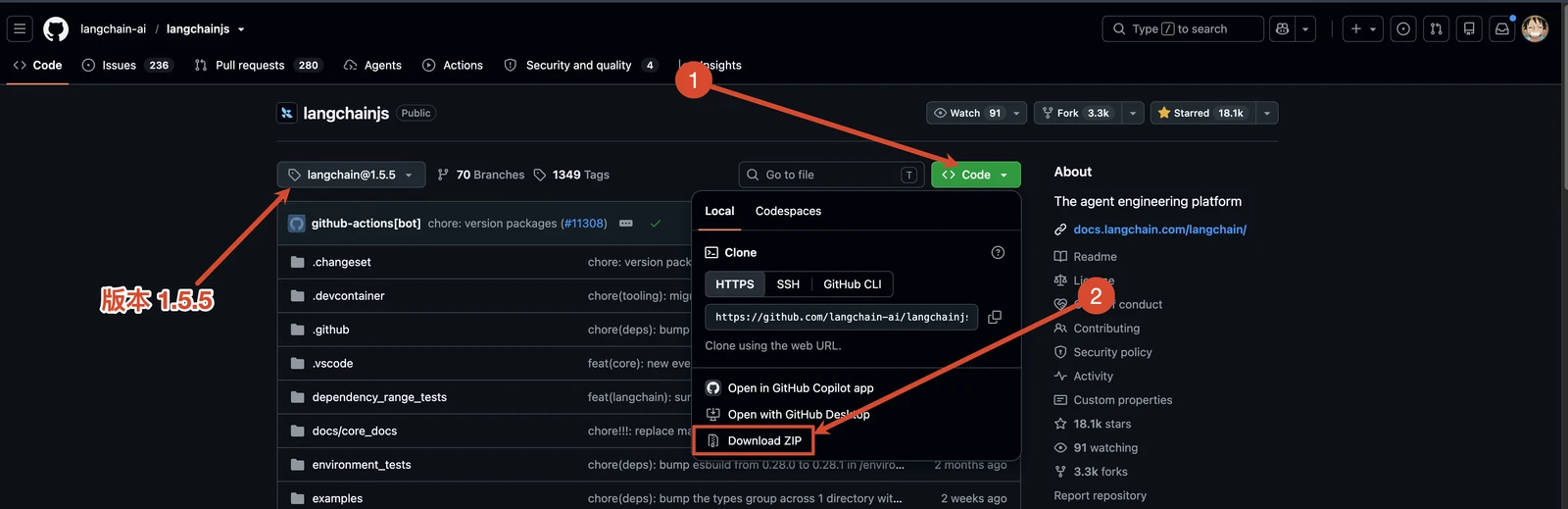Open the Readme link in About
The width and height of the screenshot is (1568, 509).
[x=1085, y=257]
